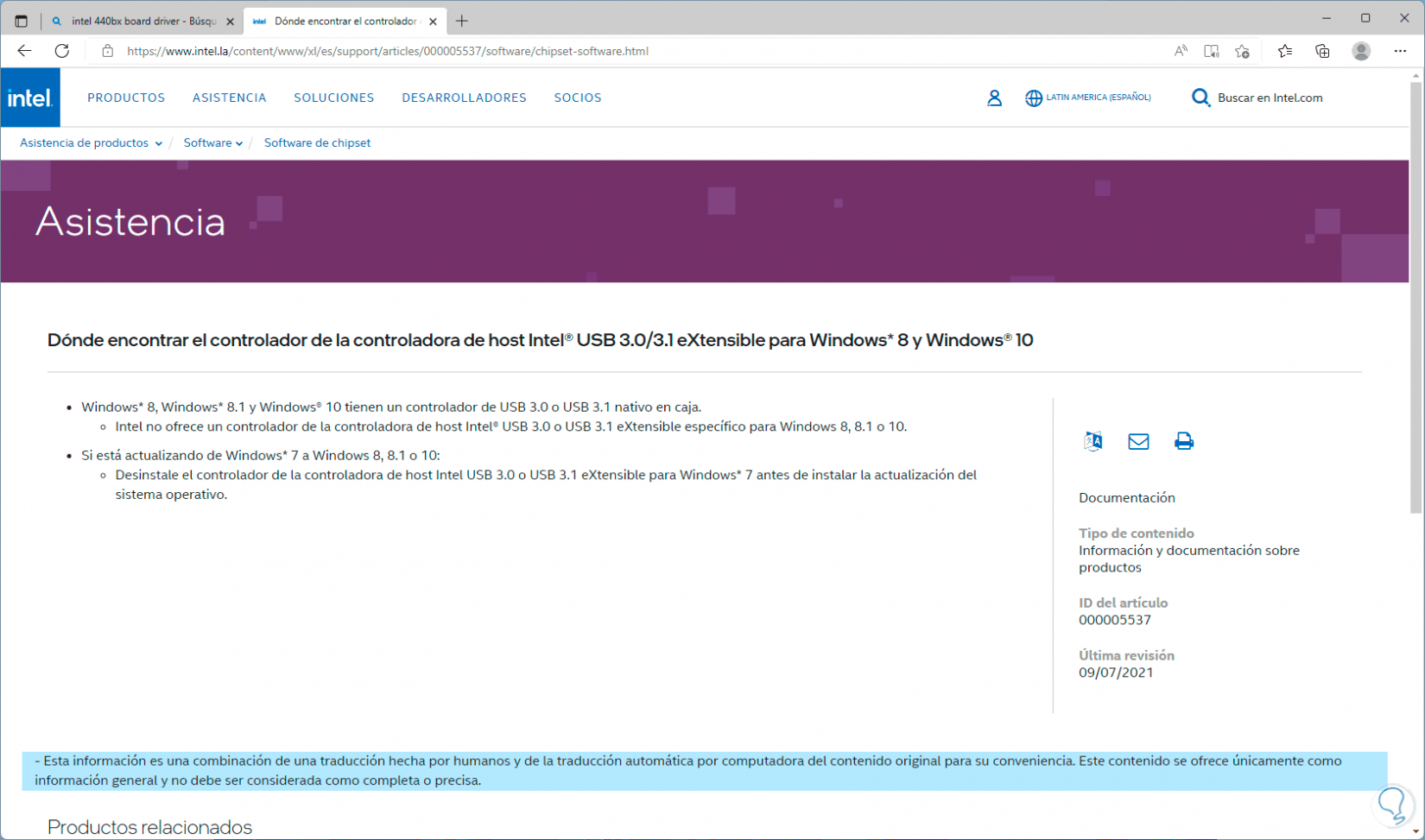Click the browser address bar URL
The image size is (1425, 840).
point(388,51)
